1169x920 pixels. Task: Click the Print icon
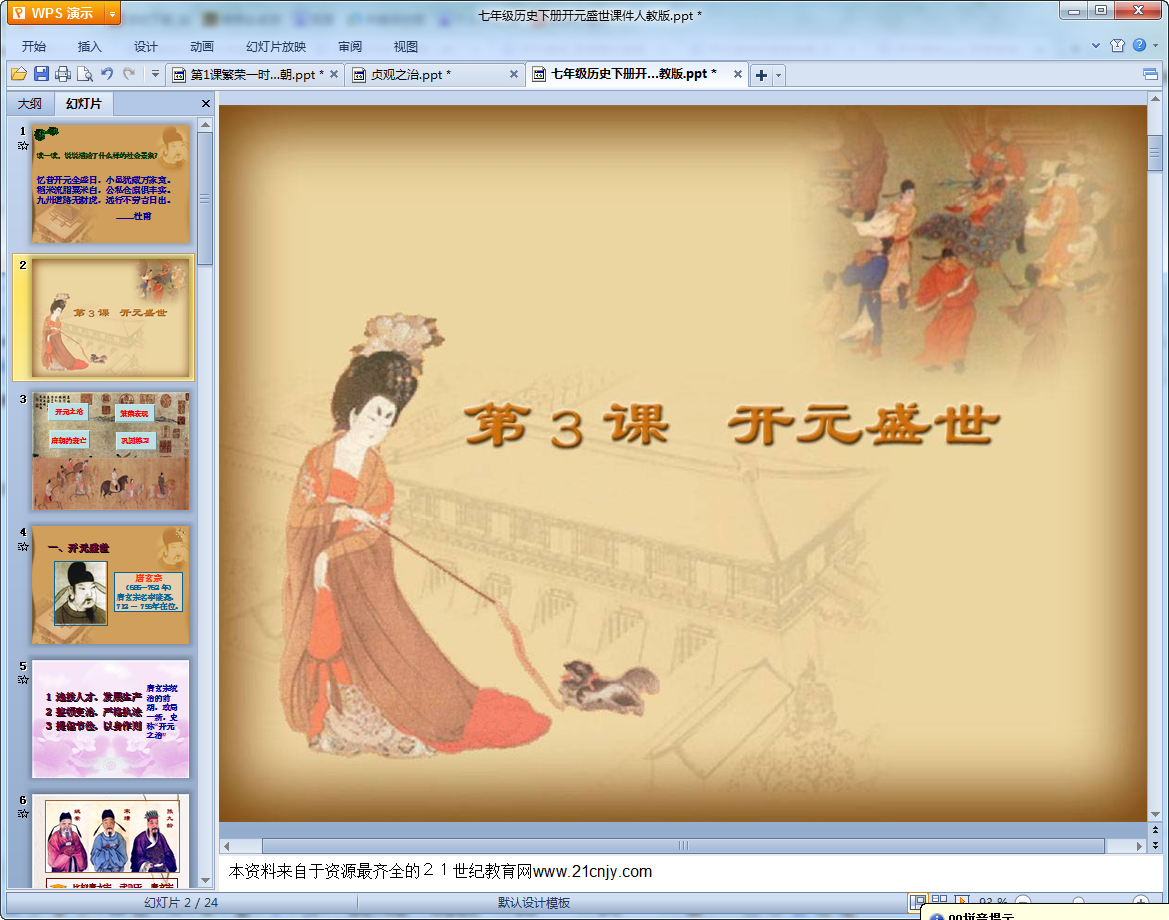[x=63, y=74]
